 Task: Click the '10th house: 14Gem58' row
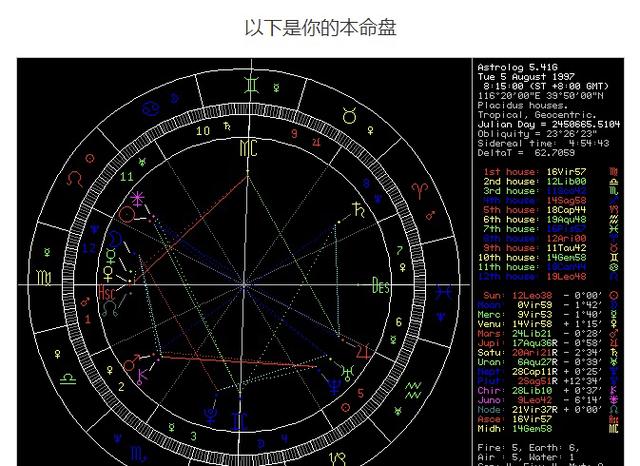[x=548, y=258]
